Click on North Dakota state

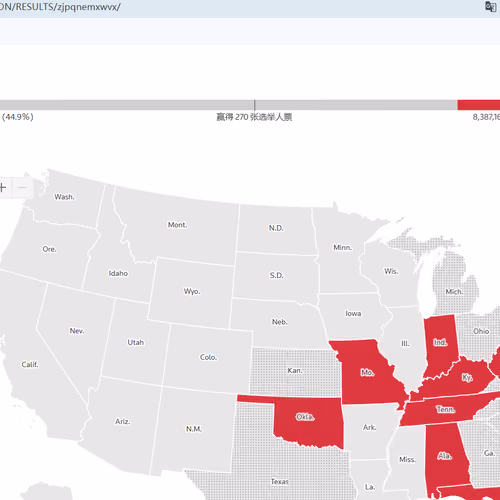click(x=276, y=228)
